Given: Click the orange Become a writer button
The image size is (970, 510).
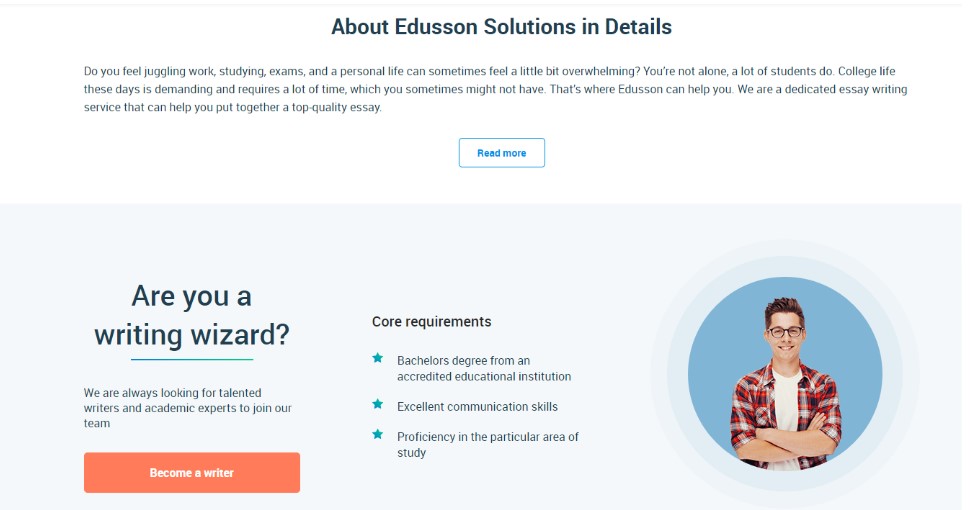Looking at the screenshot, I should [192, 473].
